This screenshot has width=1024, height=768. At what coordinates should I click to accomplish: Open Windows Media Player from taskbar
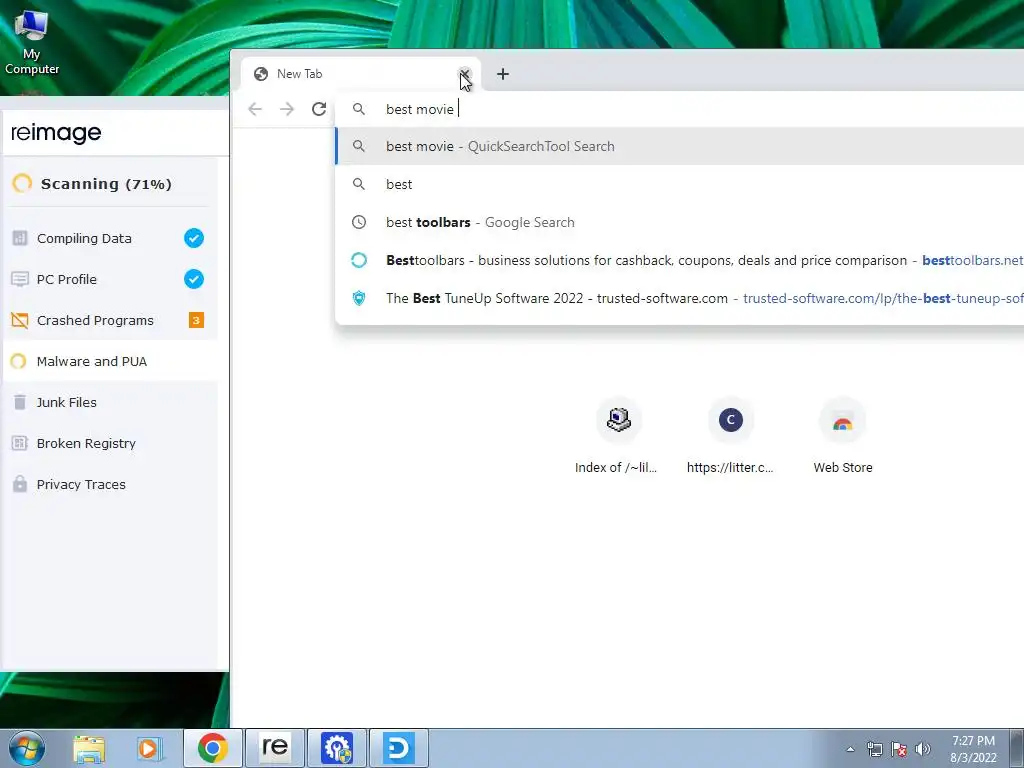150,748
